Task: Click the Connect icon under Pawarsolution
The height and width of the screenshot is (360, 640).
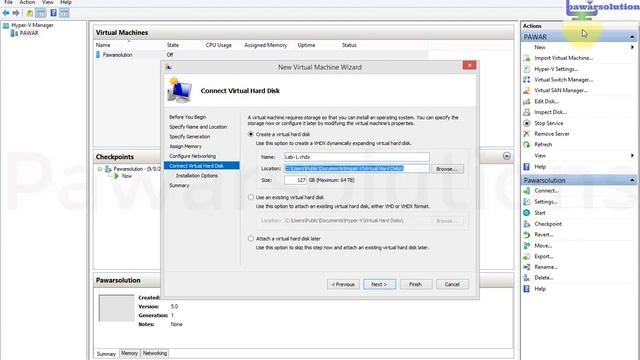Action: coord(527,191)
